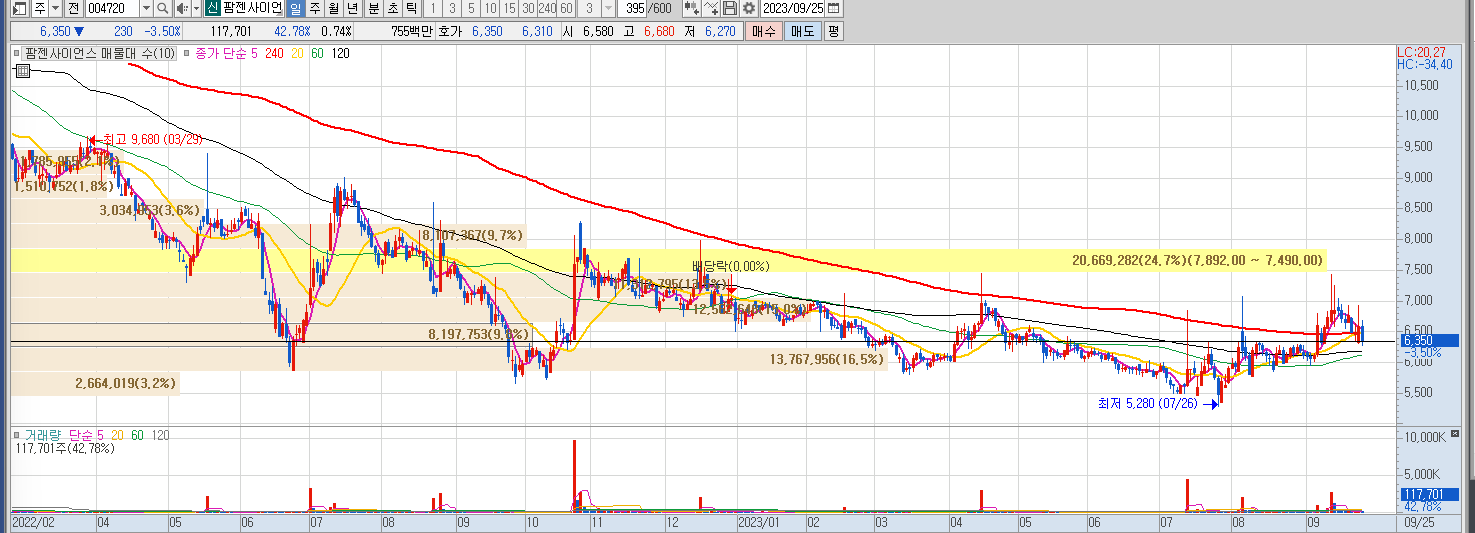Image resolution: width=1475 pixels, height=533 pixels.
Task: Expand the stock code 004720 dropdown
Action: (x=146, y=9)
